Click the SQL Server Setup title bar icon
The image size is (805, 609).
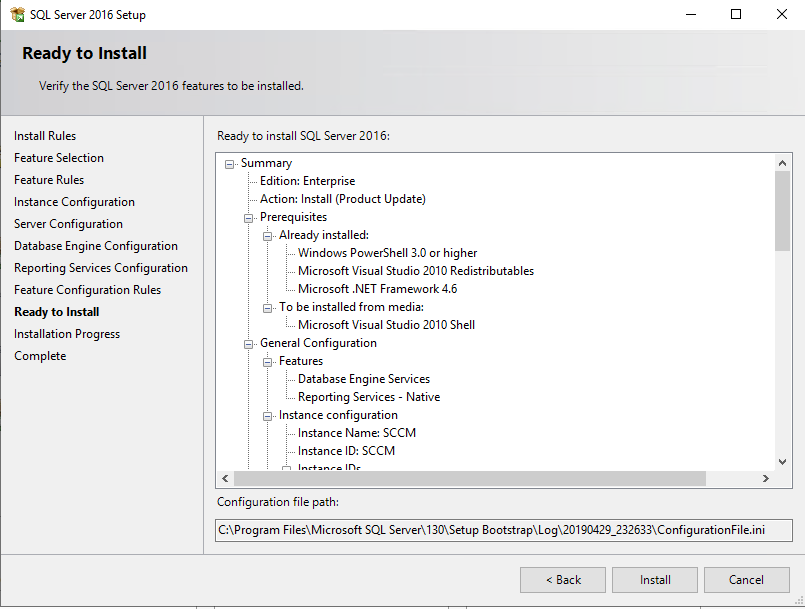pyautogui.click(x=17, y=14)
